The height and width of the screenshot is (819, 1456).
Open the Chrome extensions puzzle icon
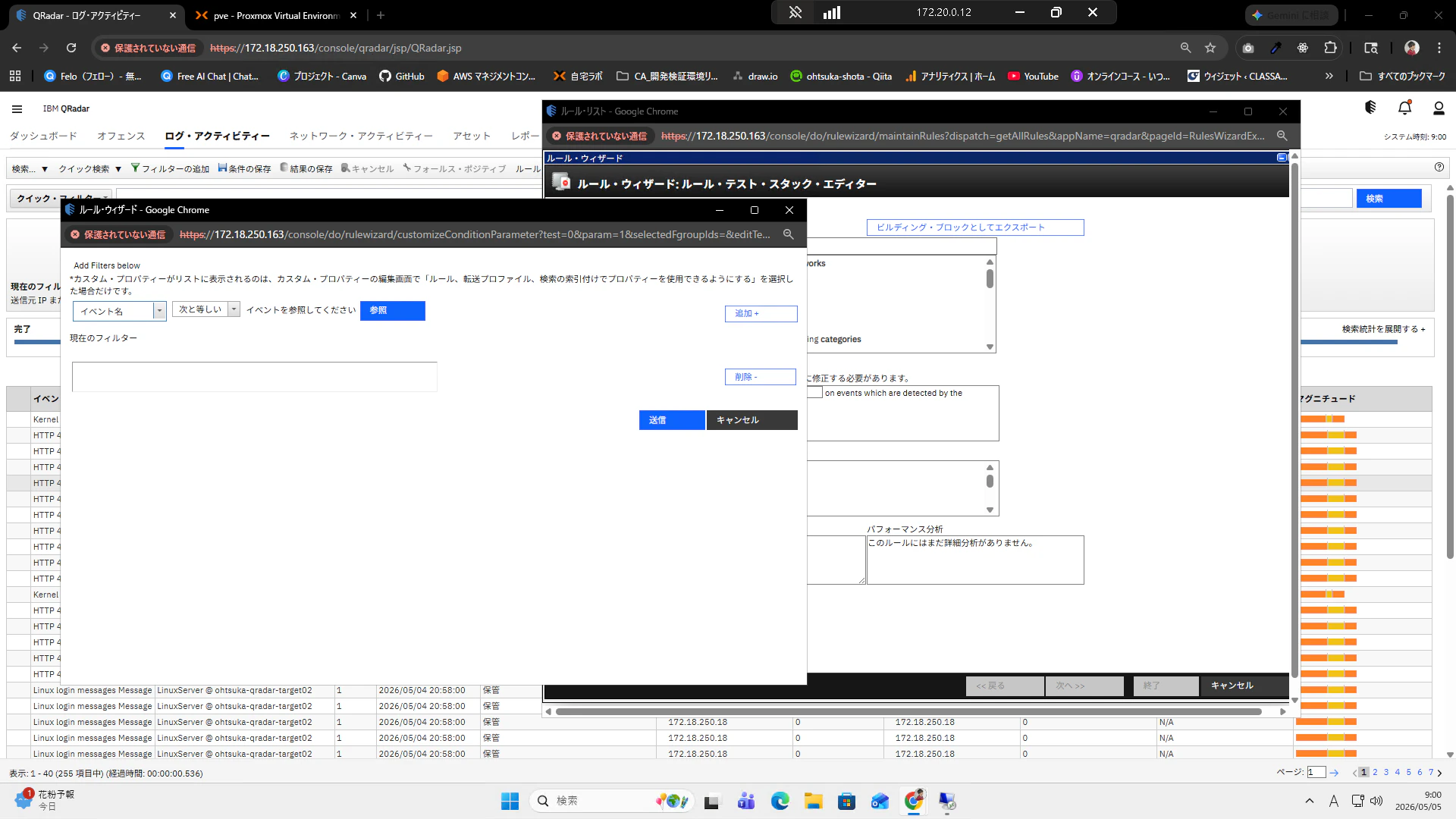tap(1330, 48)
